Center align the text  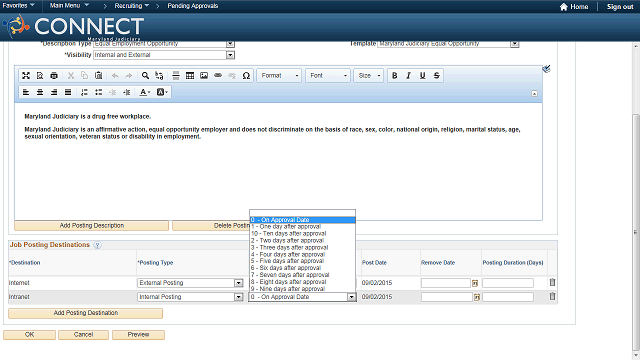pos(40,92)
